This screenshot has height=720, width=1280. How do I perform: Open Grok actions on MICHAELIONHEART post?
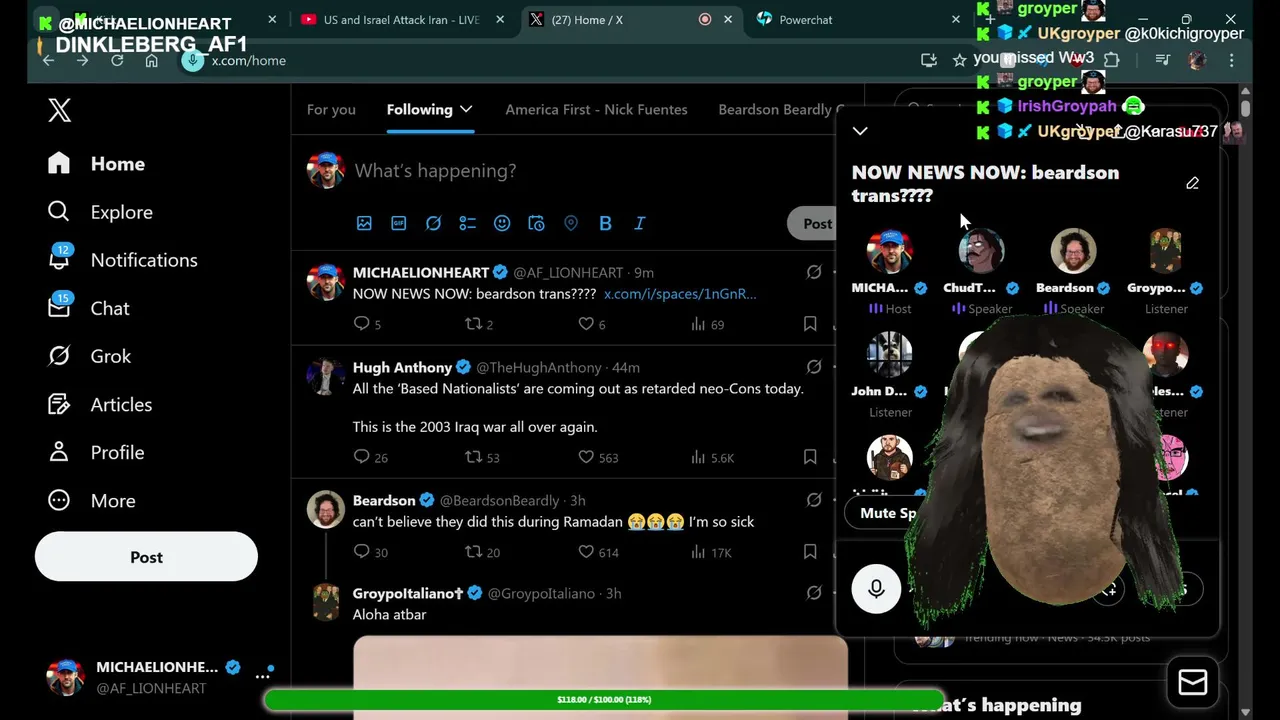click(814, 272)
